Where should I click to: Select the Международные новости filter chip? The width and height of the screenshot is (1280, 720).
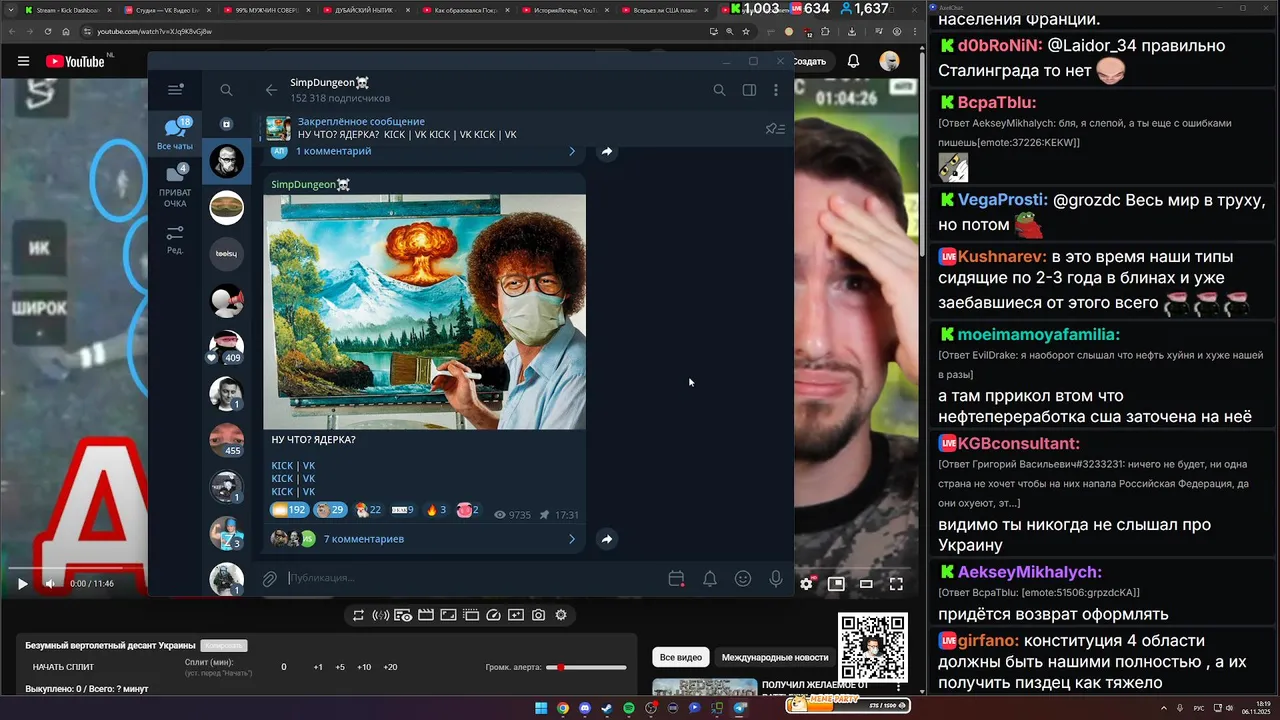click(x=775, y=657)
